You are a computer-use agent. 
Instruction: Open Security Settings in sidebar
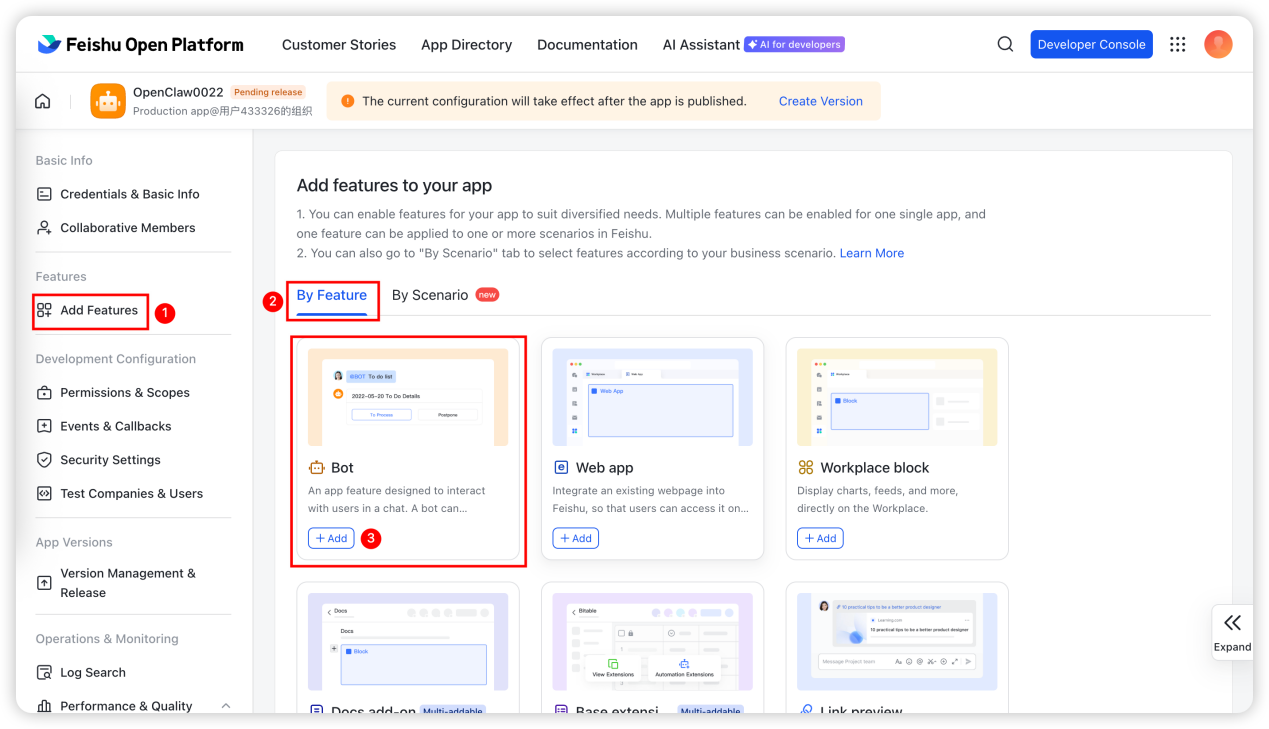tap(110, 460)
